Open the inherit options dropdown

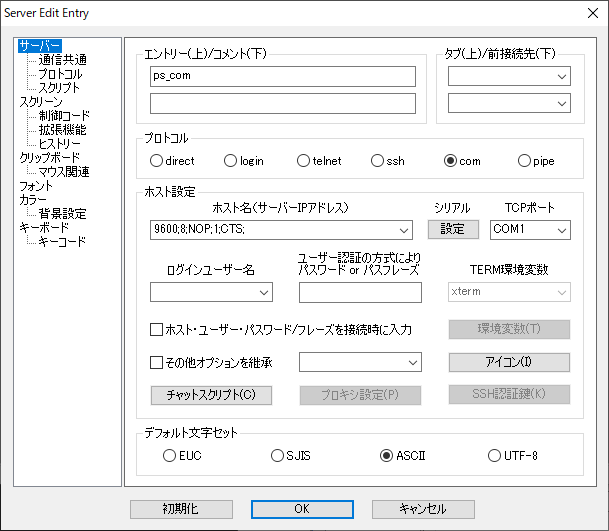point(360,362)
